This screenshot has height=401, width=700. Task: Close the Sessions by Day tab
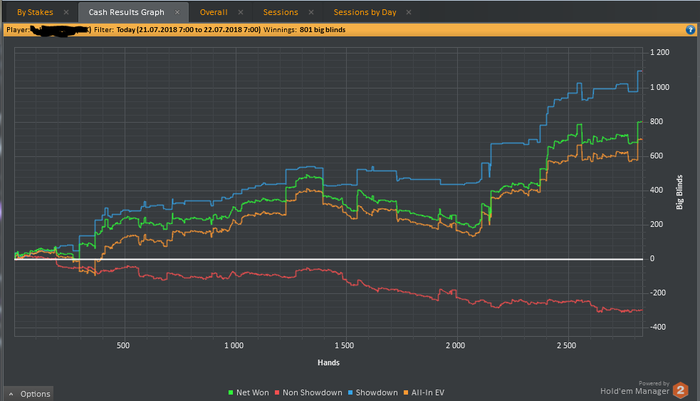click(x=408, y=12)
